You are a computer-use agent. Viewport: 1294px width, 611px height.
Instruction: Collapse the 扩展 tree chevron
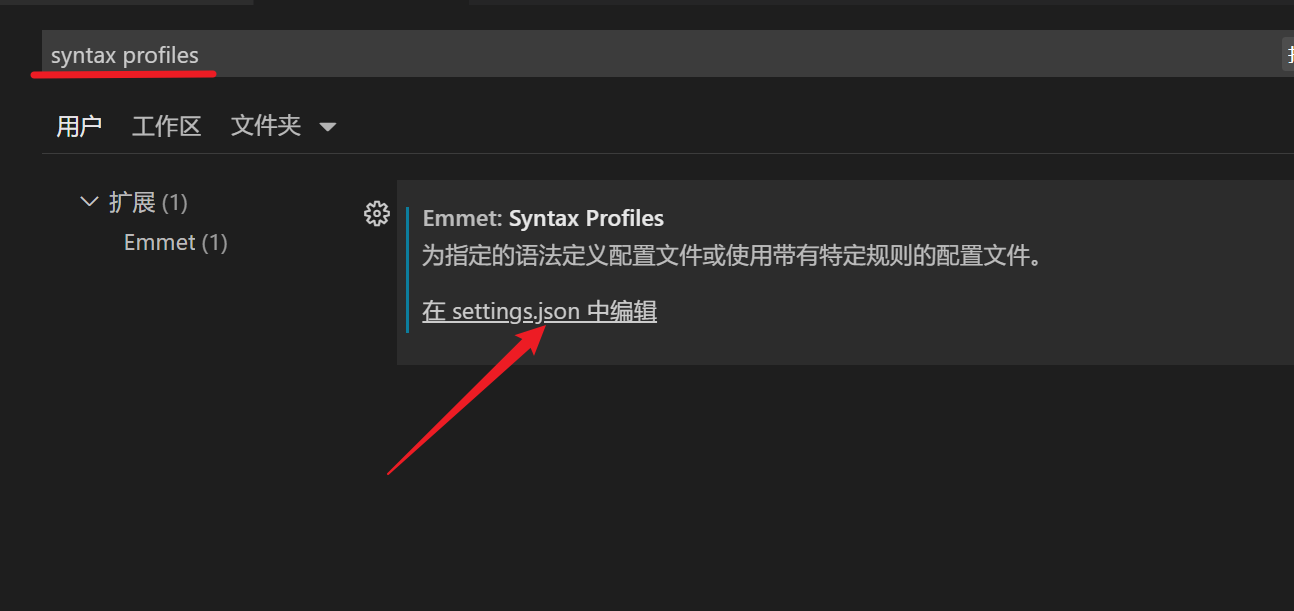(89, 202)
